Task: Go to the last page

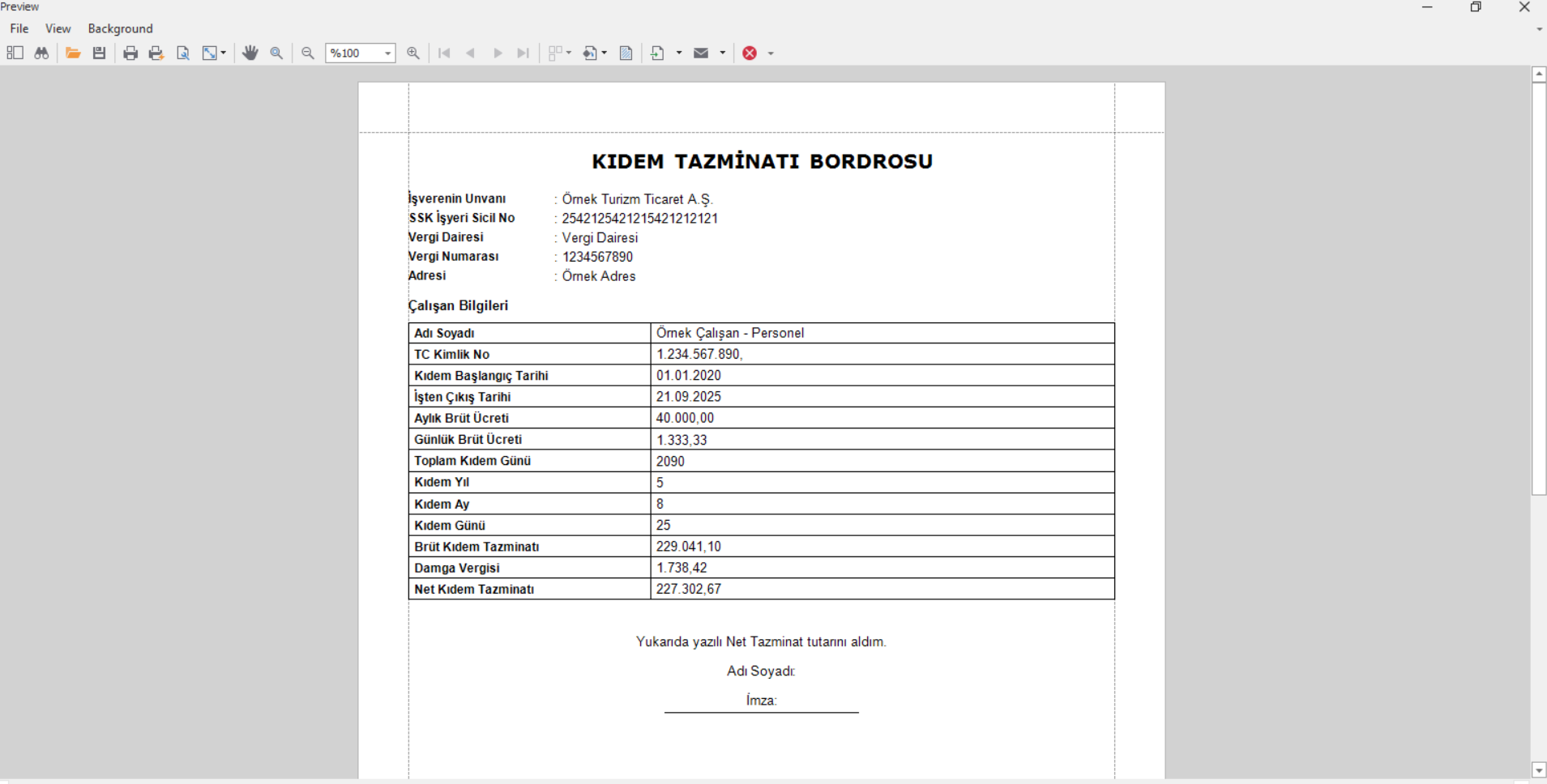Action: (x=523, y=53)
